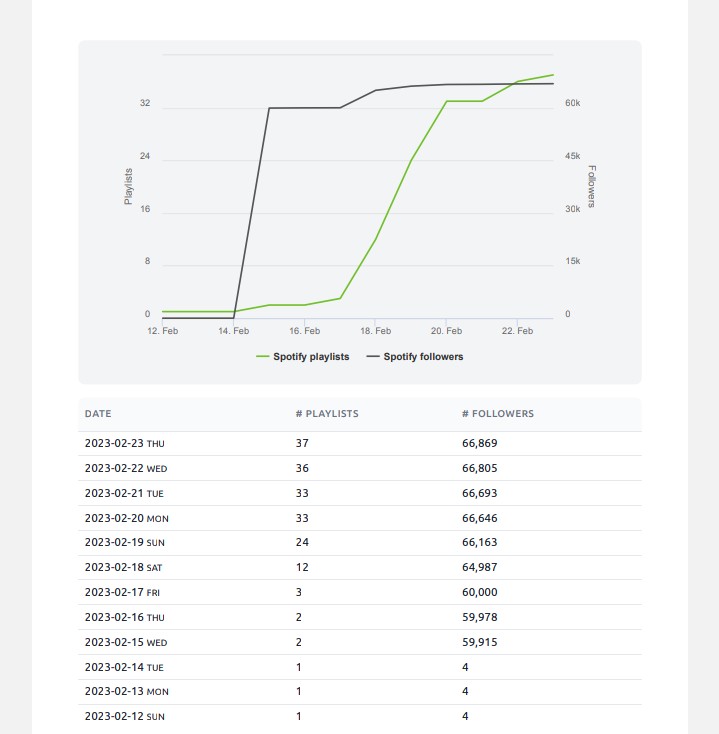Click the 60k followers axis tick
The width and height of the screenshot is (719, 734).
(572, 103)
